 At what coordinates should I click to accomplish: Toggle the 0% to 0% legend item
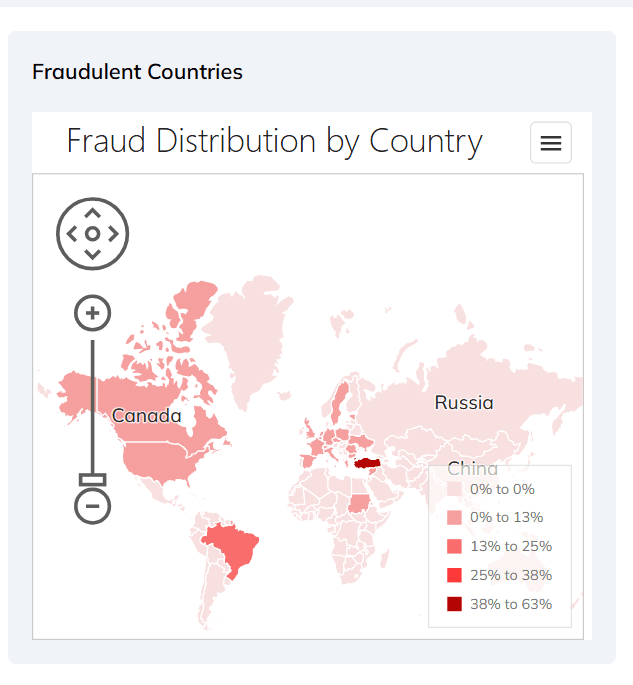click(502, 489)
